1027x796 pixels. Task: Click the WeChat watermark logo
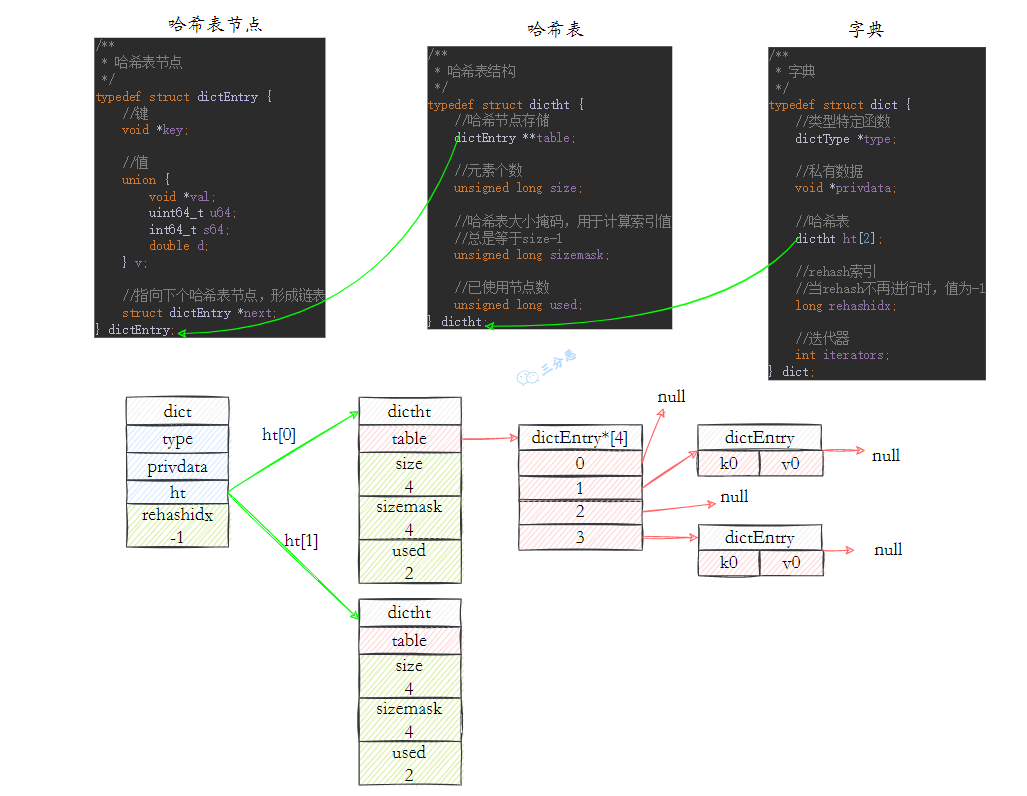[x=527, y=377]
